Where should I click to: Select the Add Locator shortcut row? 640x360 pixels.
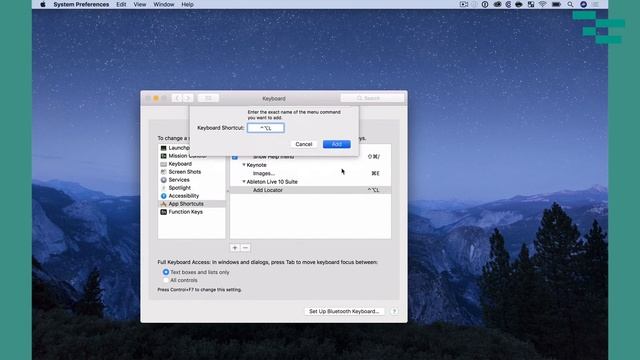310,190
